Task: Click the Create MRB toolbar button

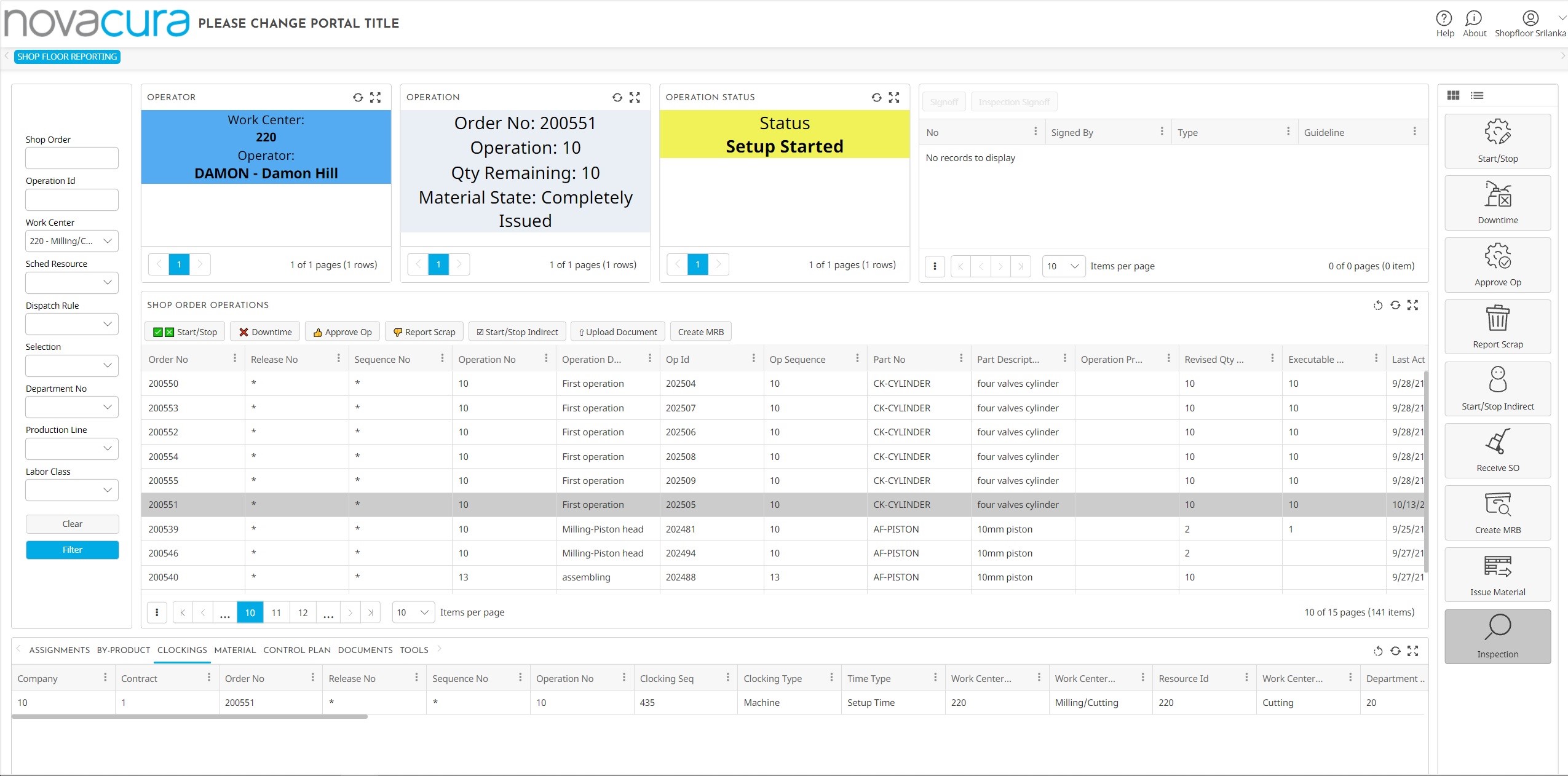Action: coord(700,331)
